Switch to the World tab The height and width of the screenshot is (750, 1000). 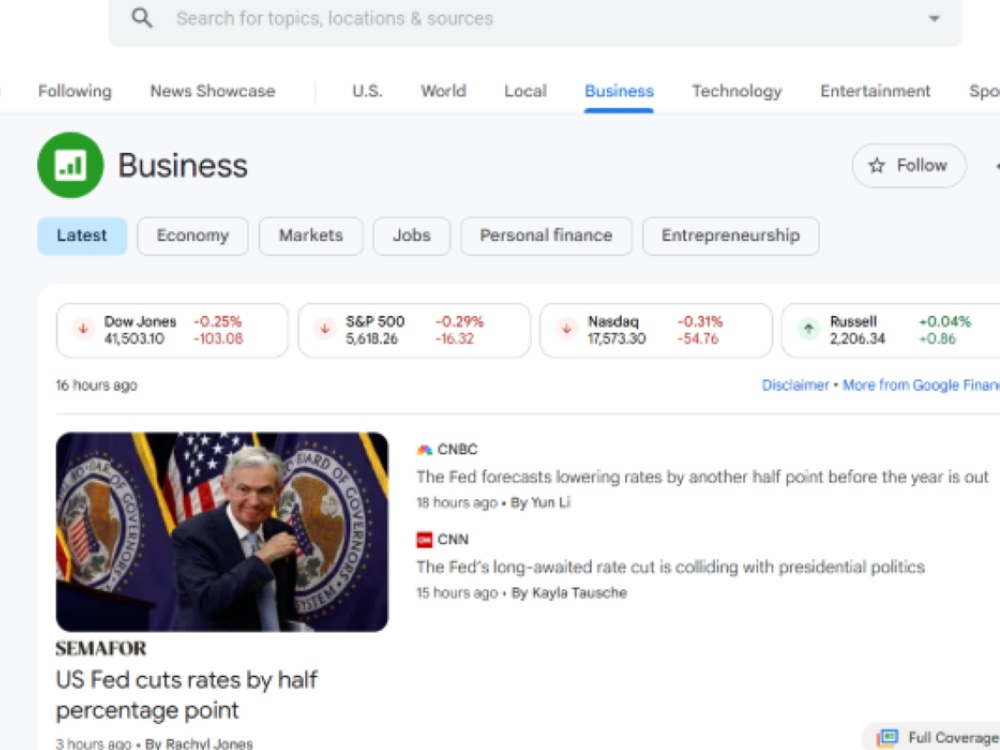click(x=443, y=91)
